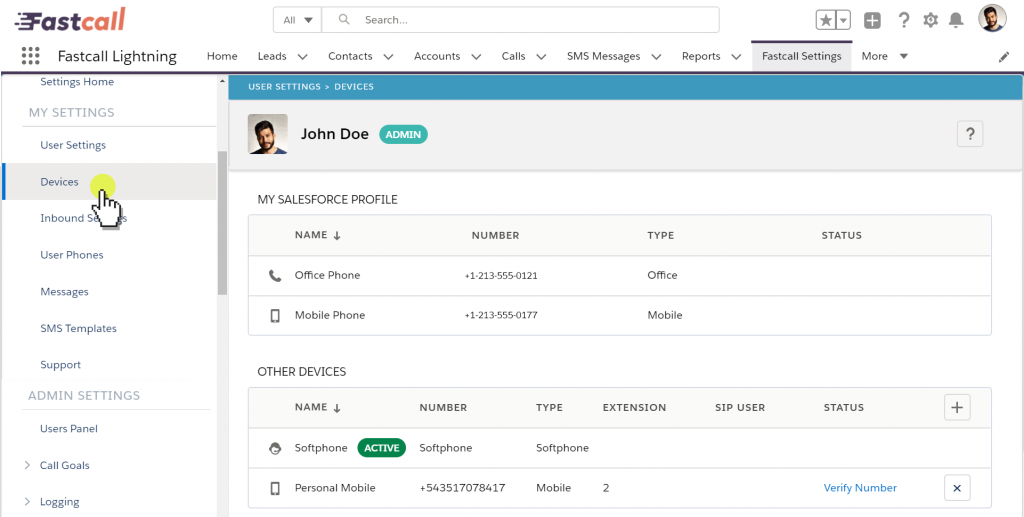Click the global actions plus icon
This screenshot has width=1024, height=517.
(x=872, y=20)
